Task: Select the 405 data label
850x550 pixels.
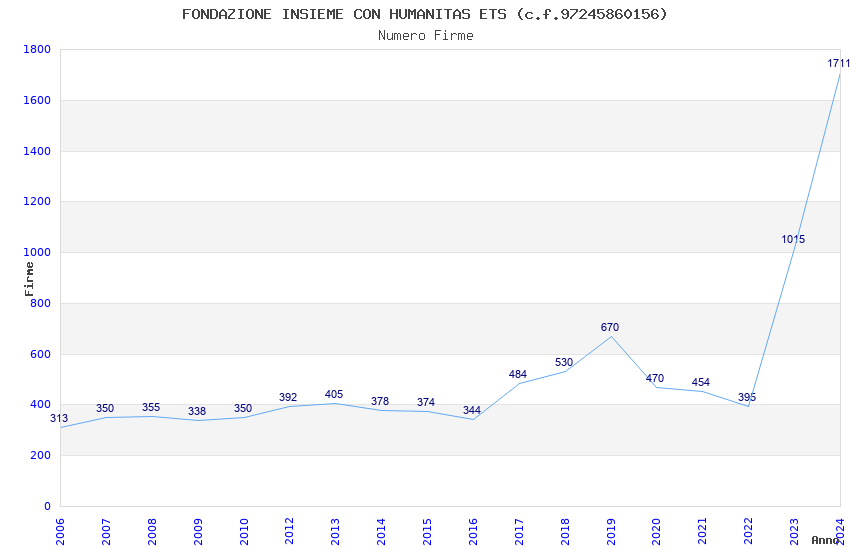Action: [334, 394]
